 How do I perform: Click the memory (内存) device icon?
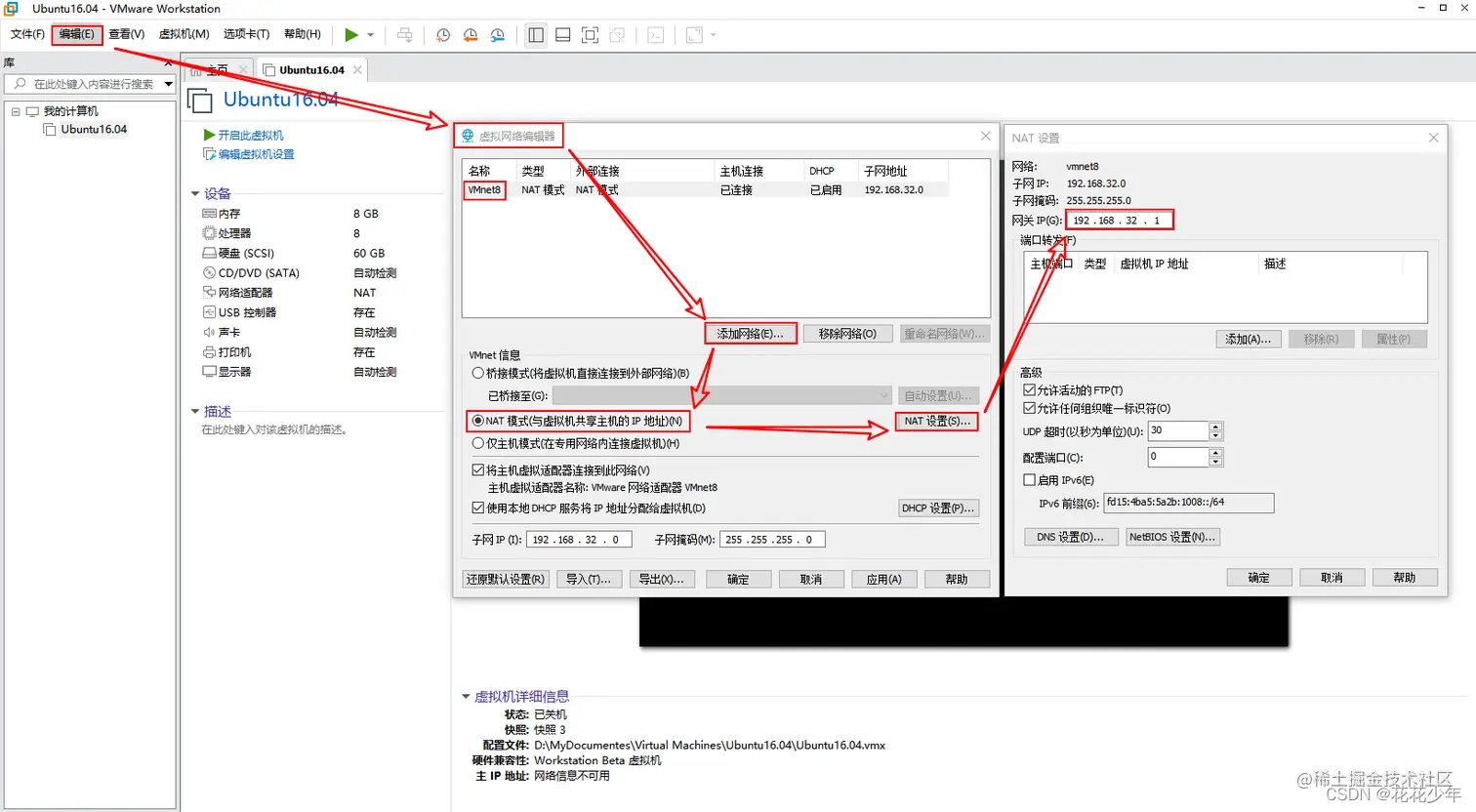pos(209,214)
